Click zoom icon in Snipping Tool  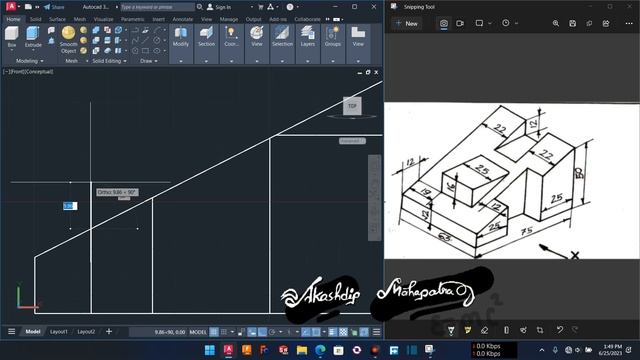[x=556, y=23]
